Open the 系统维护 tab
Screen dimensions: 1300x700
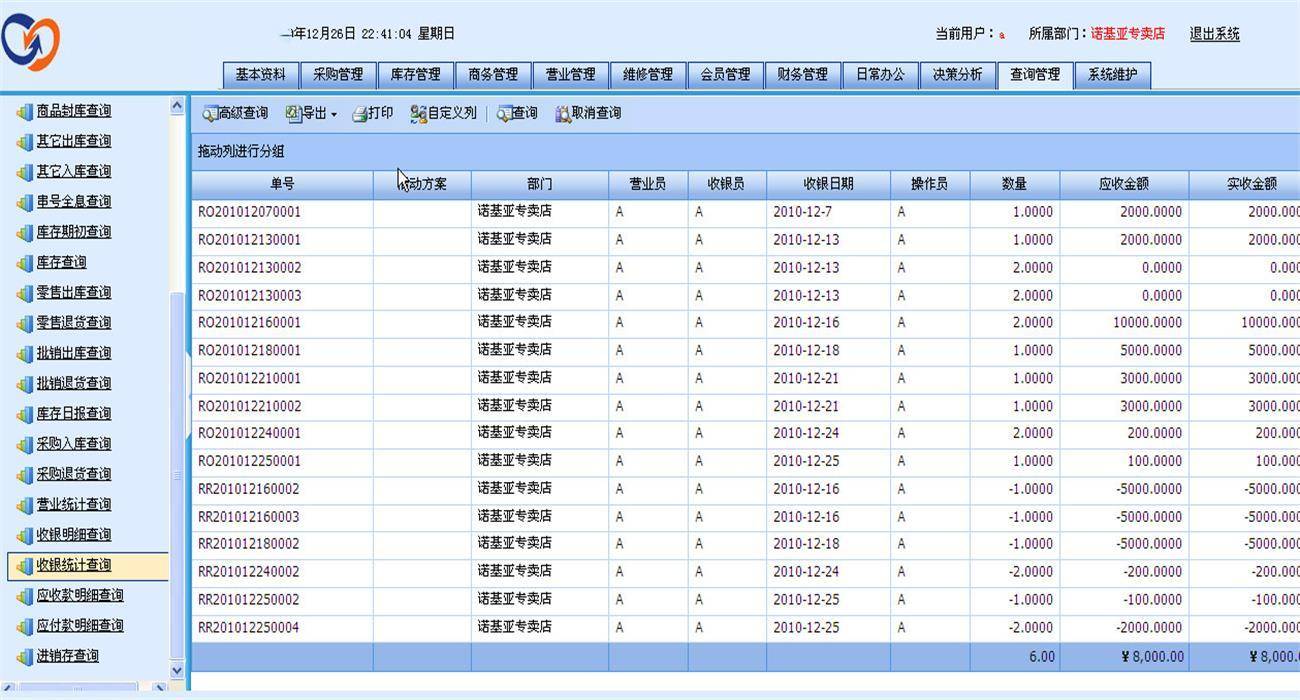1113,75
